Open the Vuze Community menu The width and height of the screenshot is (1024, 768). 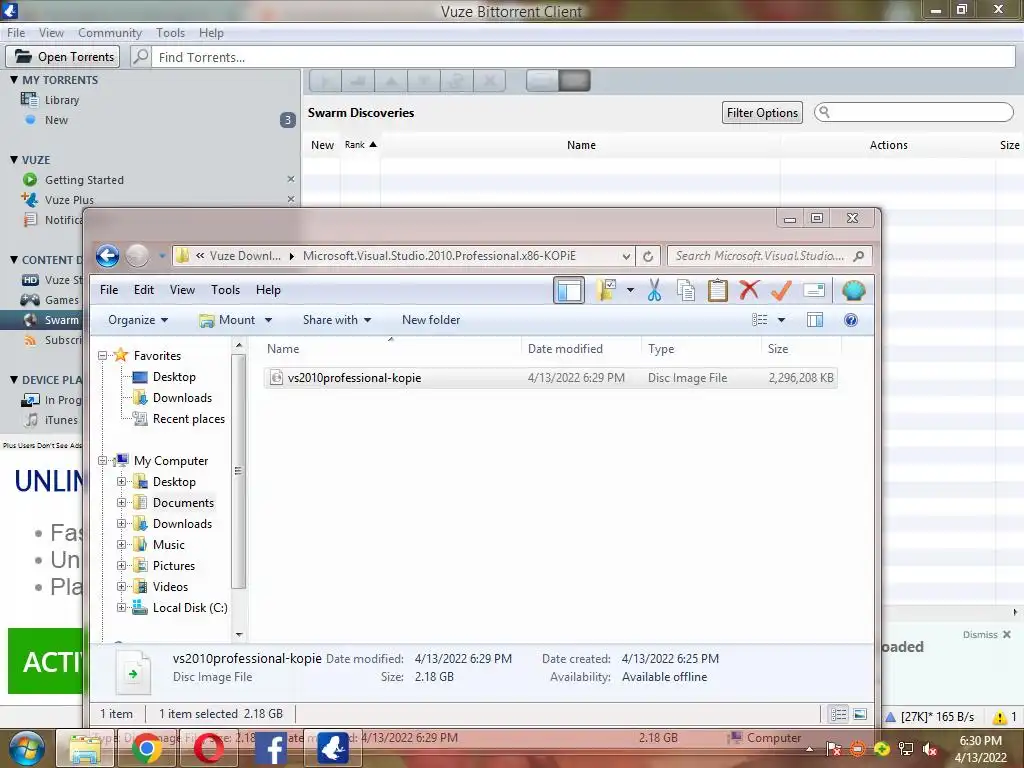point(110,33)
